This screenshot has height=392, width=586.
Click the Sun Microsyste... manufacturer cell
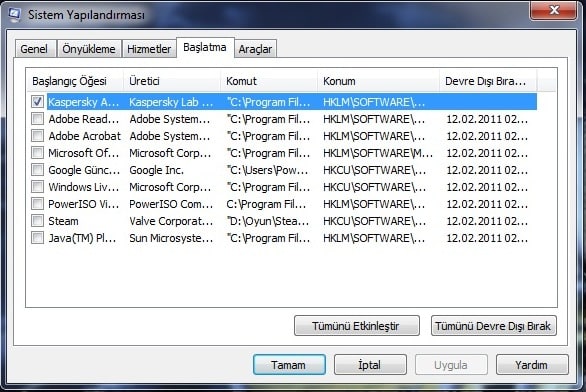tap(171, 238)
